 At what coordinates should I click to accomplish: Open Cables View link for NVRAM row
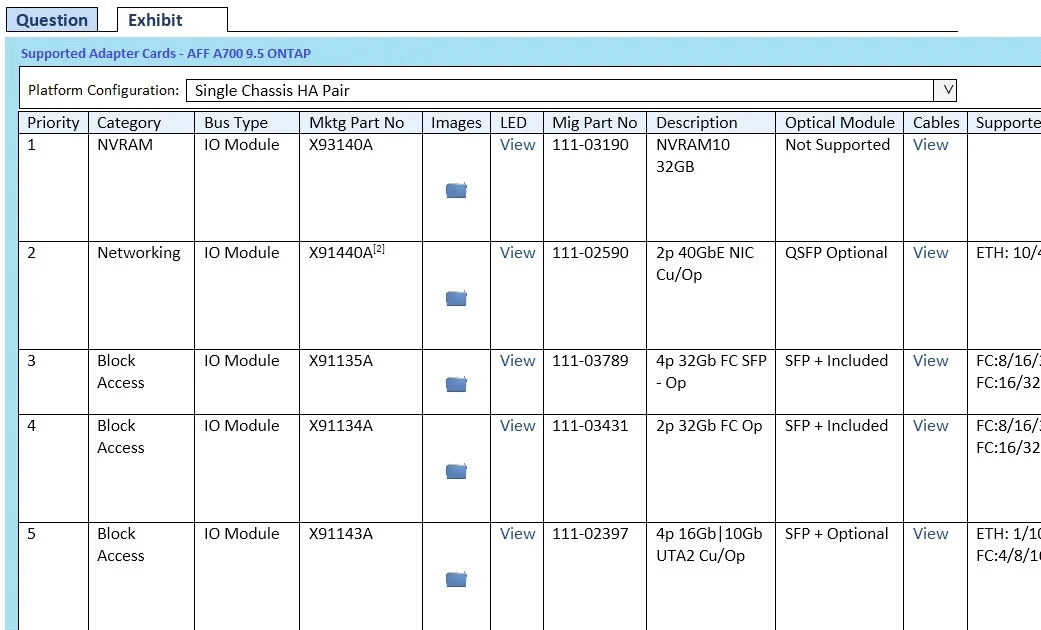tap(930, 145)
